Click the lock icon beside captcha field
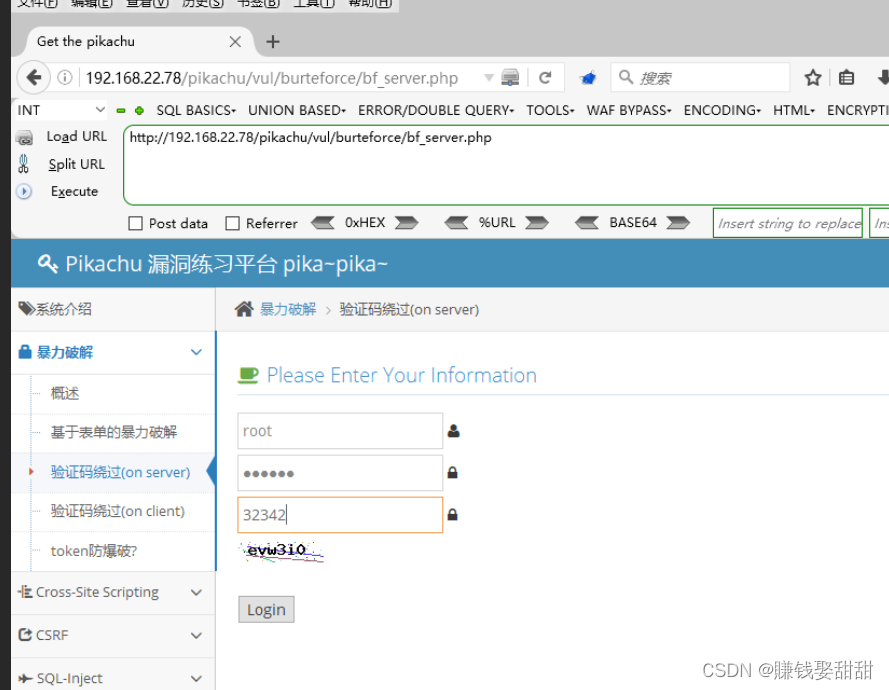 452,514
